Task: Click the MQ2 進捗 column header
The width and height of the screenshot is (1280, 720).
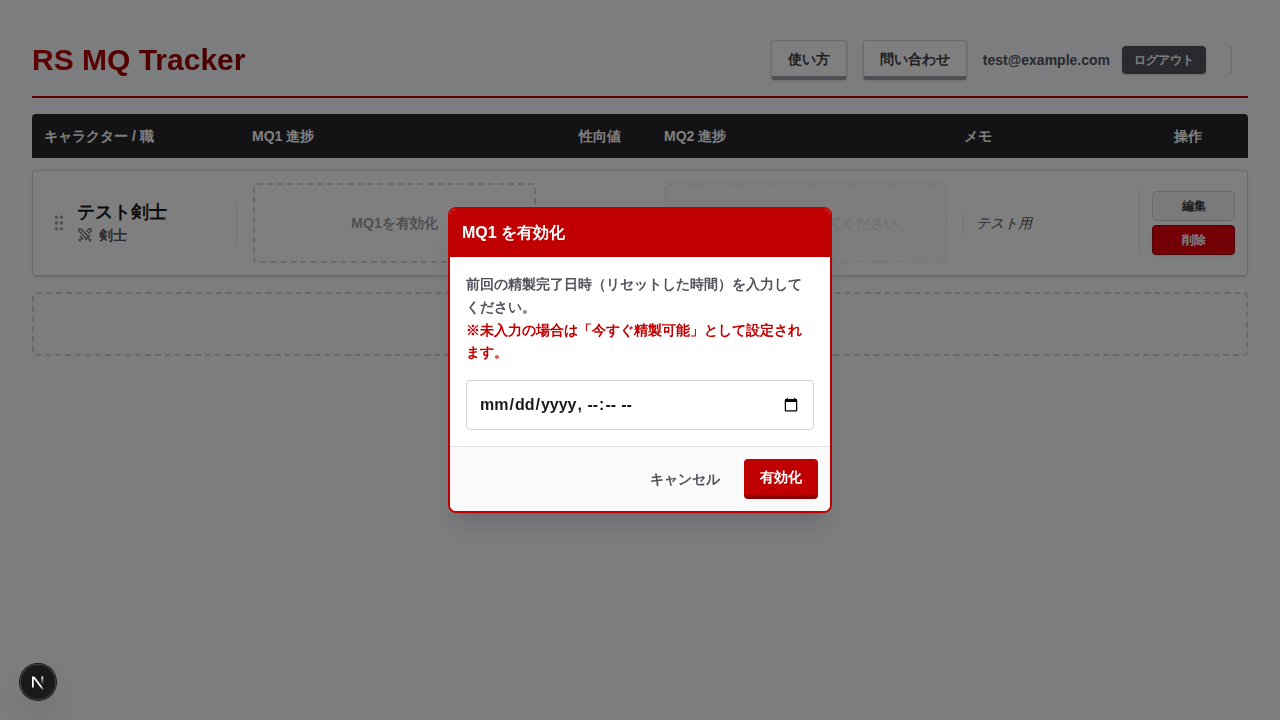Action: [695, 136]
